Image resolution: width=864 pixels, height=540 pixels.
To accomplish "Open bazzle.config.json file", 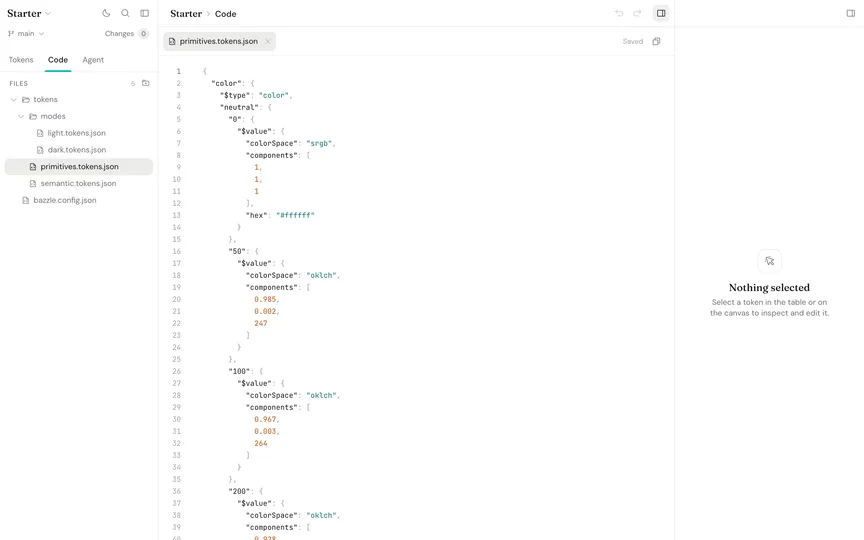I will pyautogui.click(x=64, y=200).
